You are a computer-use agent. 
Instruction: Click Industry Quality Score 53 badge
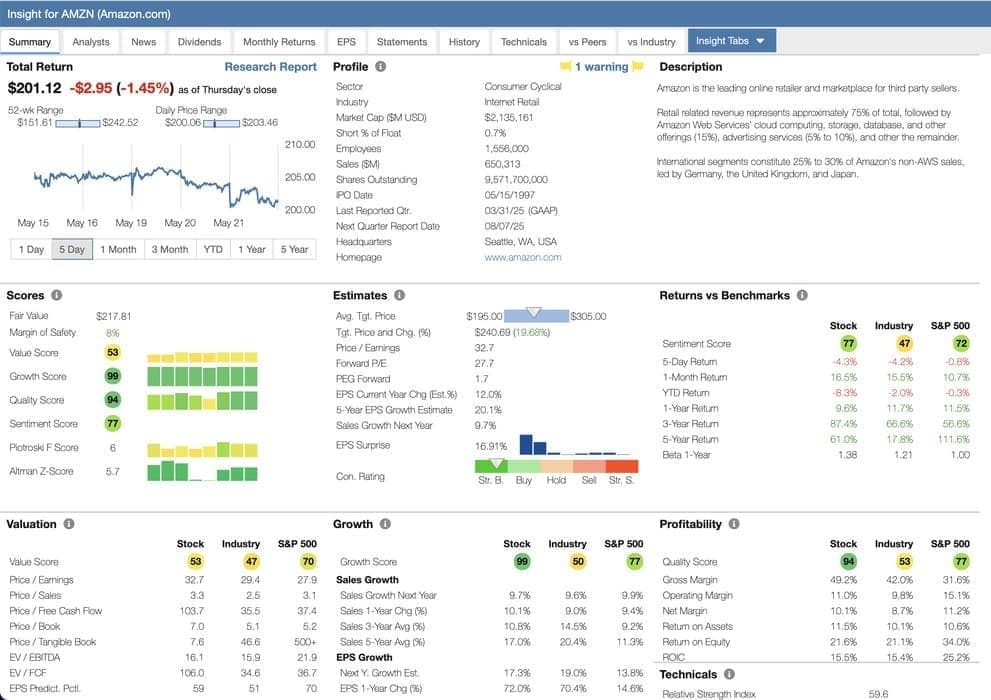[x=904, y=562]
